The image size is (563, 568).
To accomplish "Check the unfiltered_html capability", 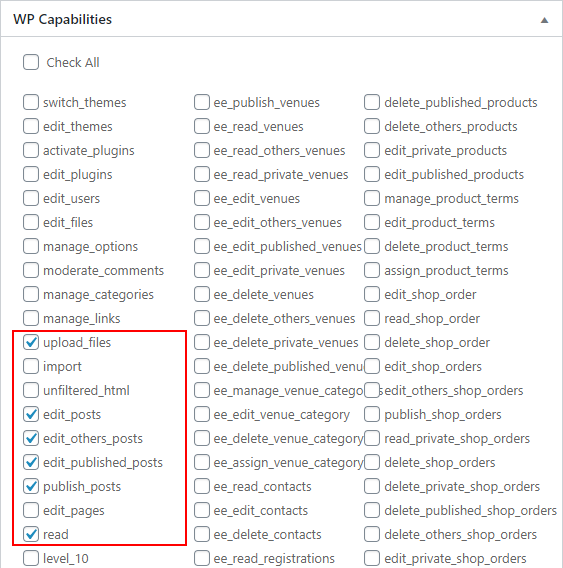I will tap(31, 390).
